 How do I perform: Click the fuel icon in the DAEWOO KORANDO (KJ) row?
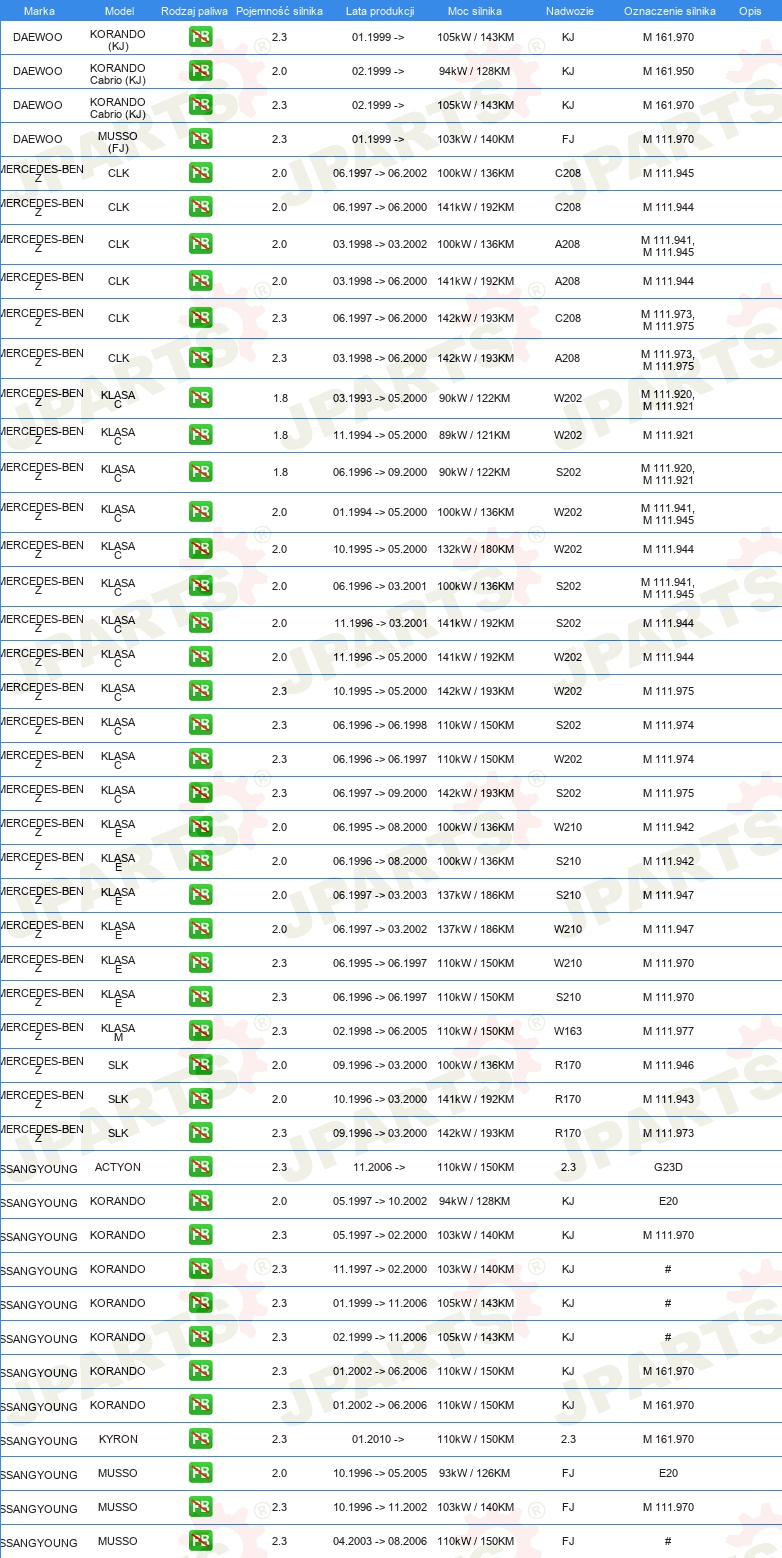click(x=201, y=37)
